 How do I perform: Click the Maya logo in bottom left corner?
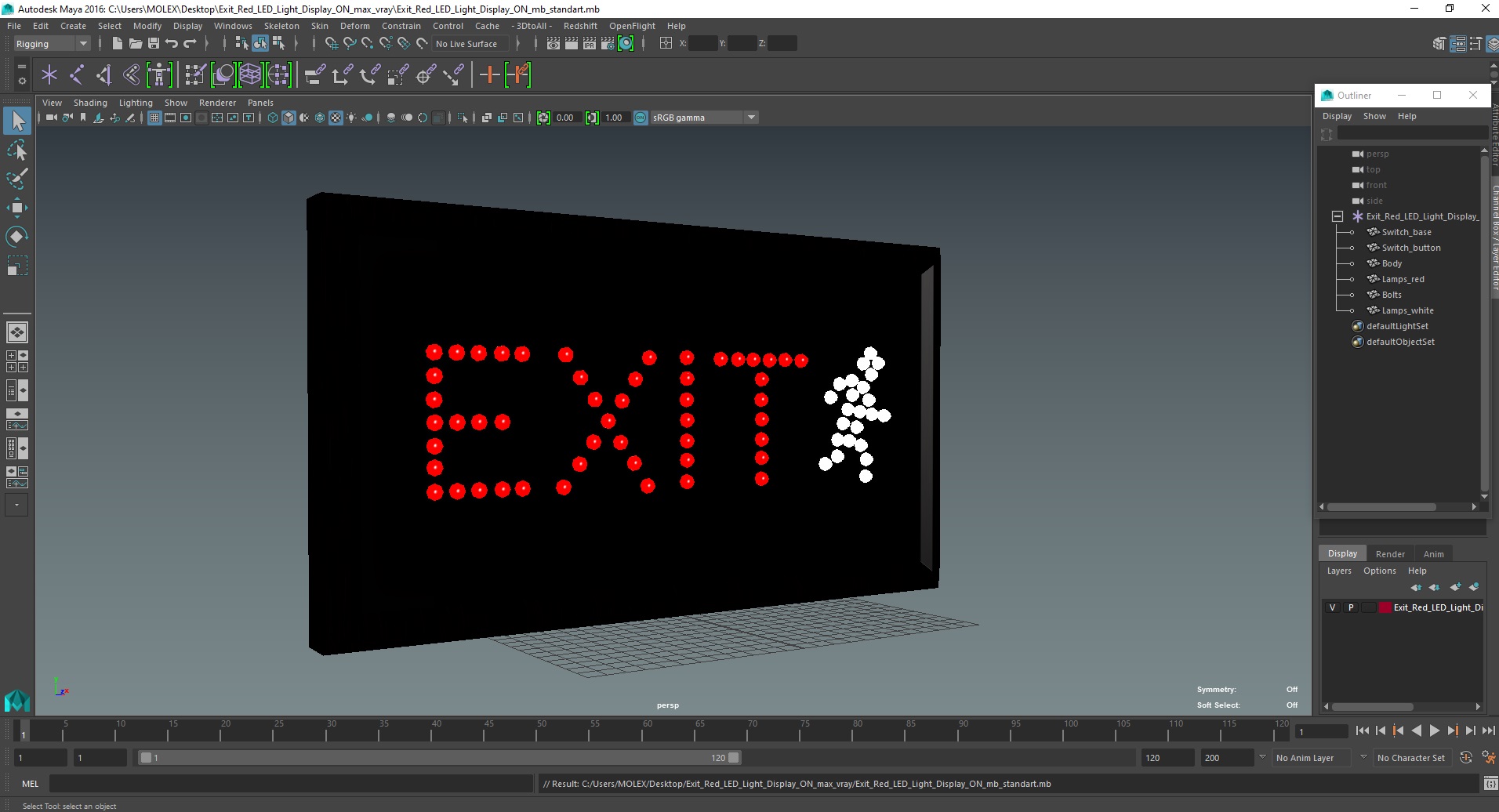[x=17, y=700]
